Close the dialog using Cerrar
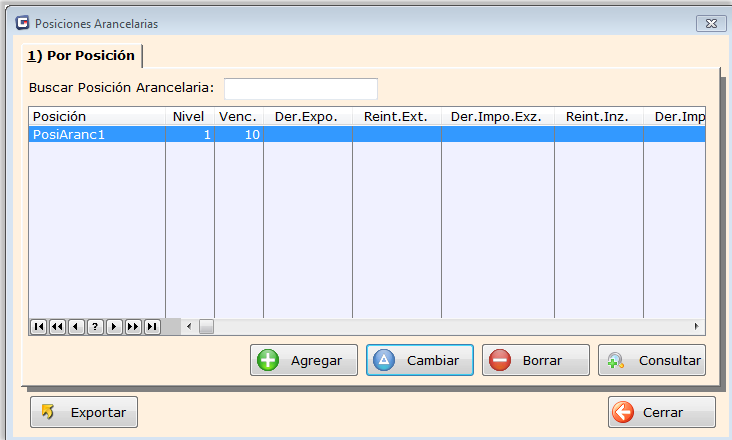 coord(661,412)
